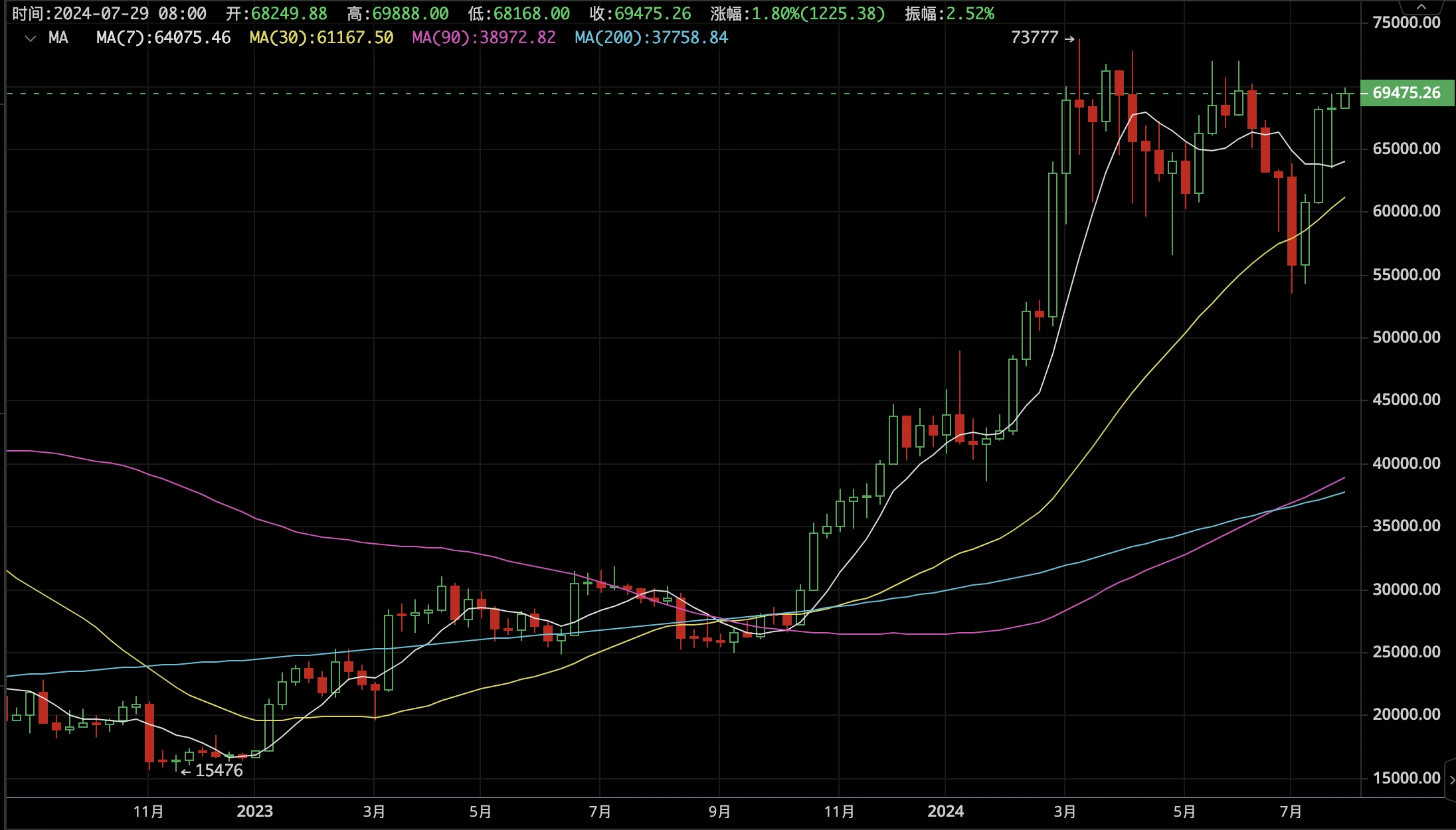Click the 2023 label on time axis
The width and height of the screenshot is (1456, 830).
(x=255, y=811)
